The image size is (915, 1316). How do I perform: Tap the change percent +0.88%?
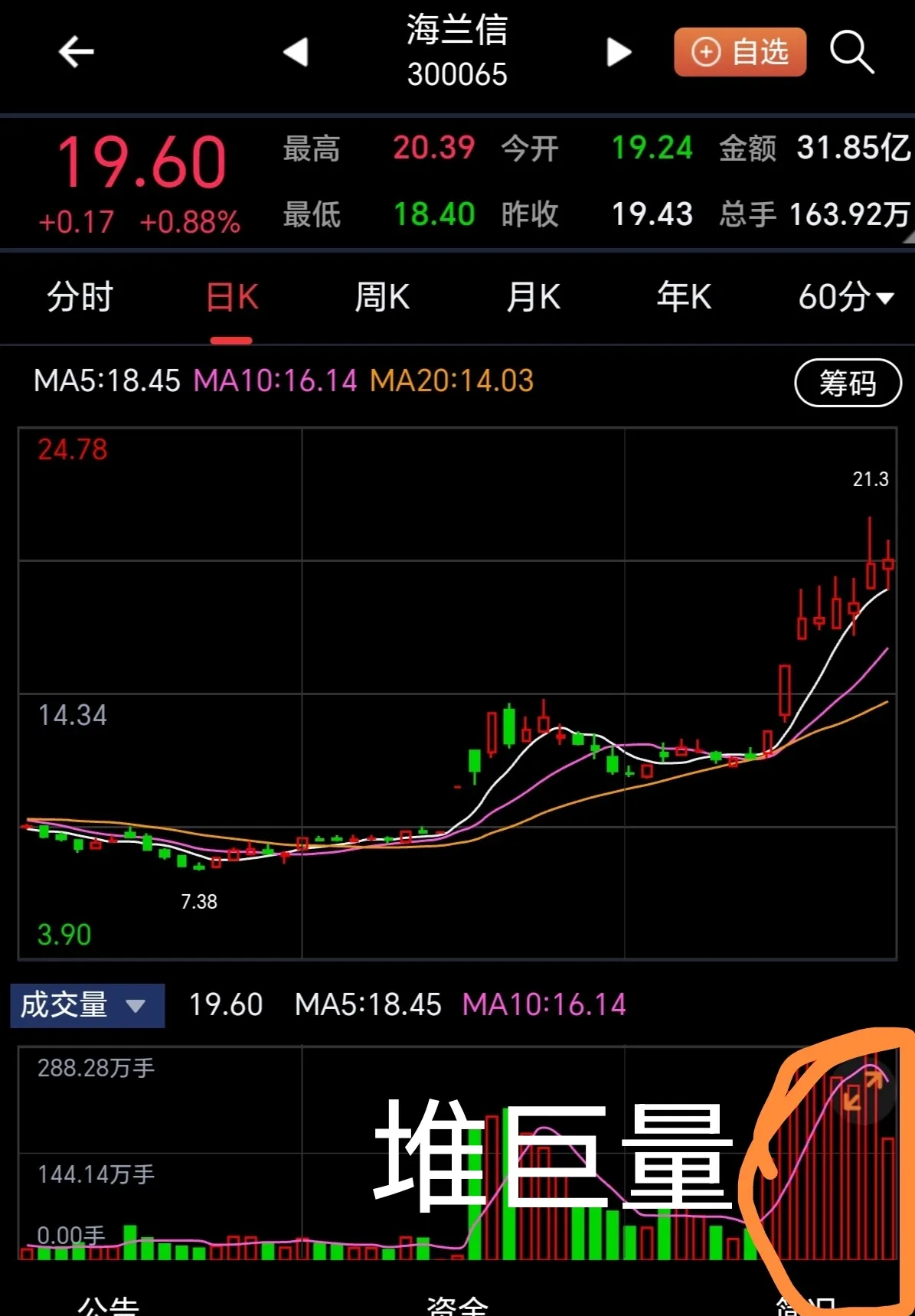click(x=190, y=223)
